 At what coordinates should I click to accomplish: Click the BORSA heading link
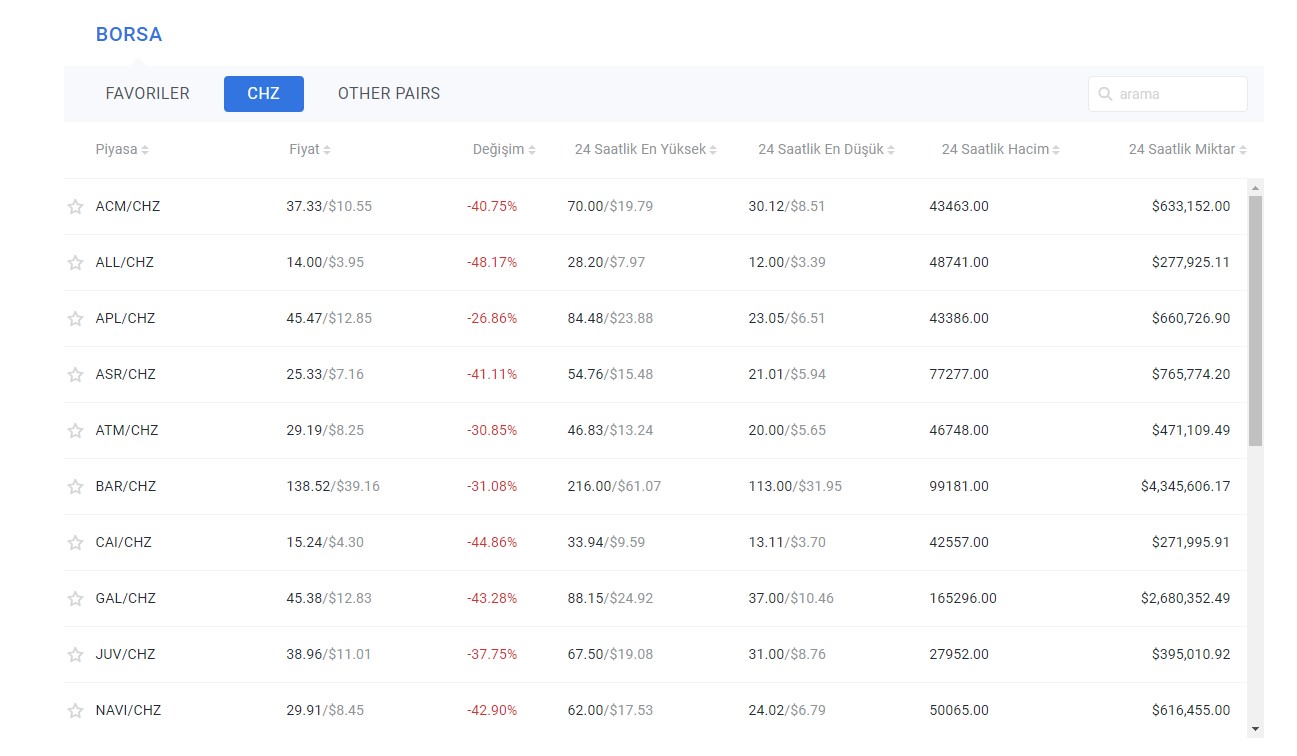(x=129, y=34)
